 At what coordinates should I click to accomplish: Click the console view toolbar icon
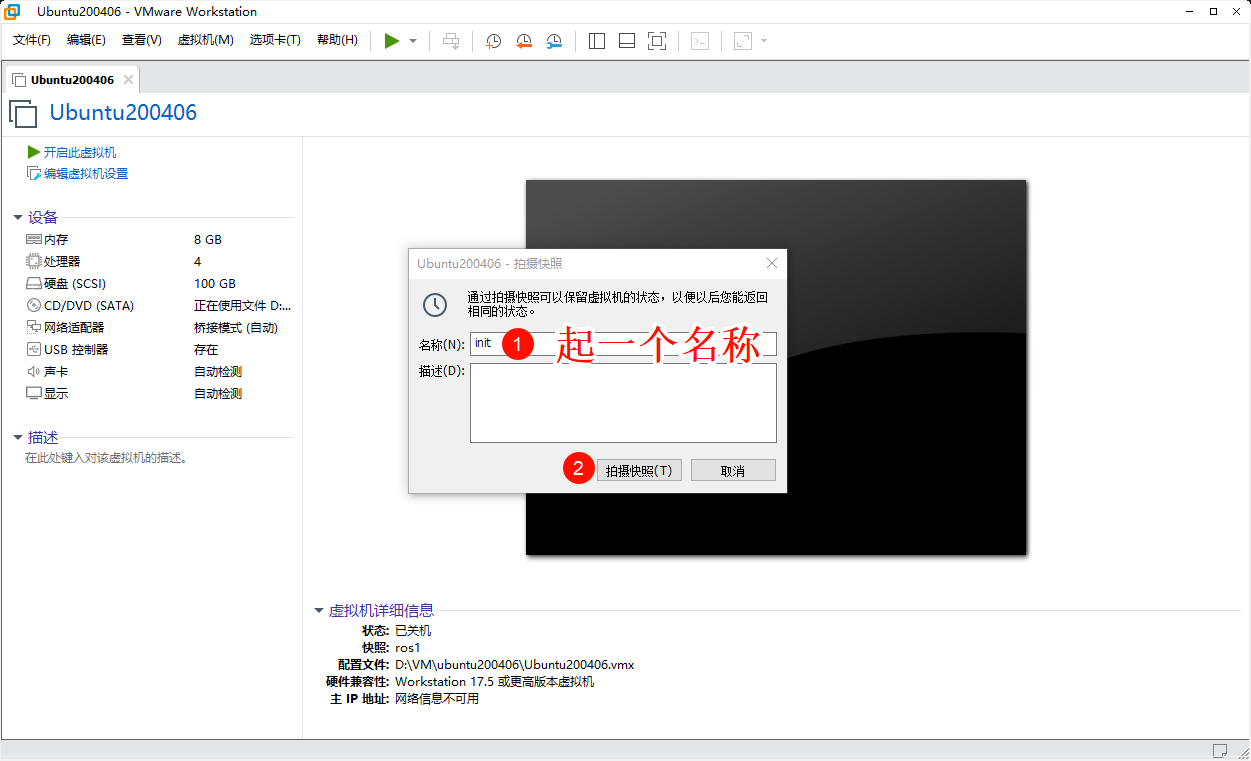pos(701,41)
